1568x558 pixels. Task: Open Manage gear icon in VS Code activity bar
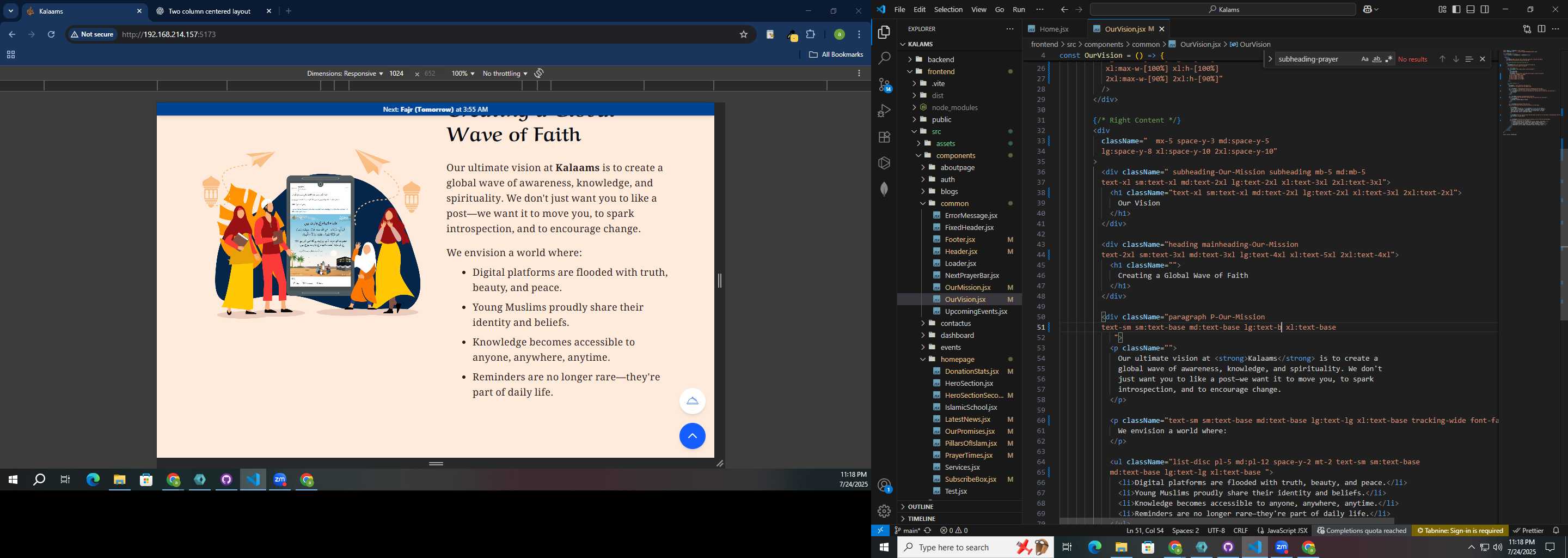(x=884, y=511)
